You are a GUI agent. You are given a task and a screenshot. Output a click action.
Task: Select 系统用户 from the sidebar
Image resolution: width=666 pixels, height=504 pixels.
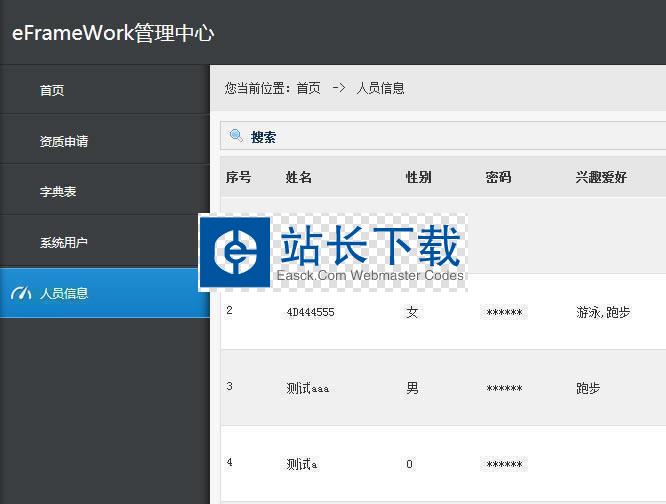coord(64,243)
